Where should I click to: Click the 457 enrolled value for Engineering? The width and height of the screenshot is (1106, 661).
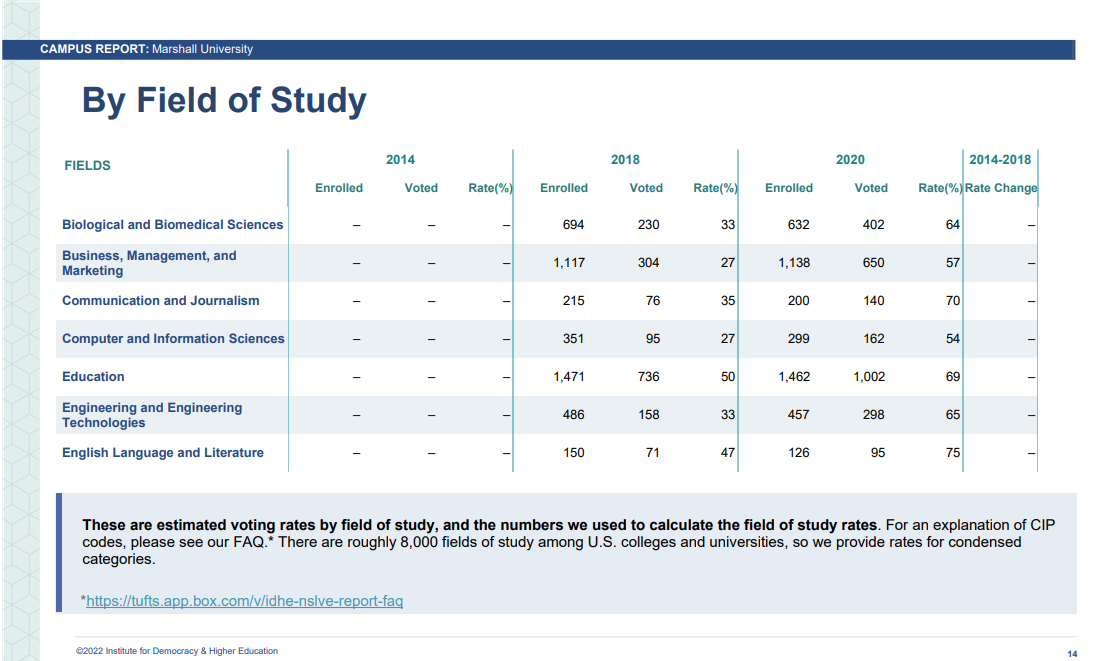pyautogui.click(x=798, y=416)
